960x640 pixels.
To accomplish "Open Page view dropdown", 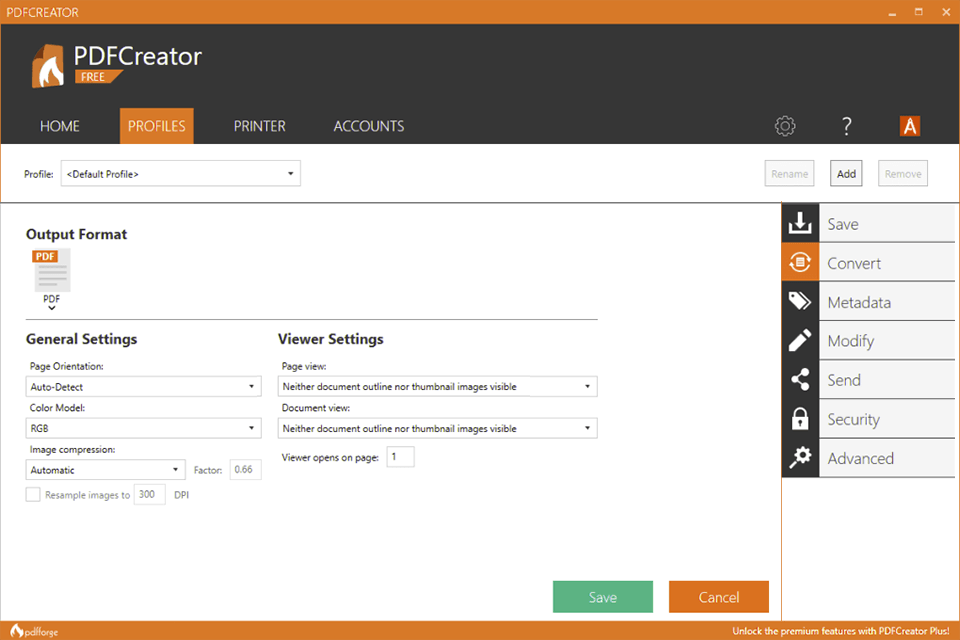I will pyautogui.click(x=437, y=386).
